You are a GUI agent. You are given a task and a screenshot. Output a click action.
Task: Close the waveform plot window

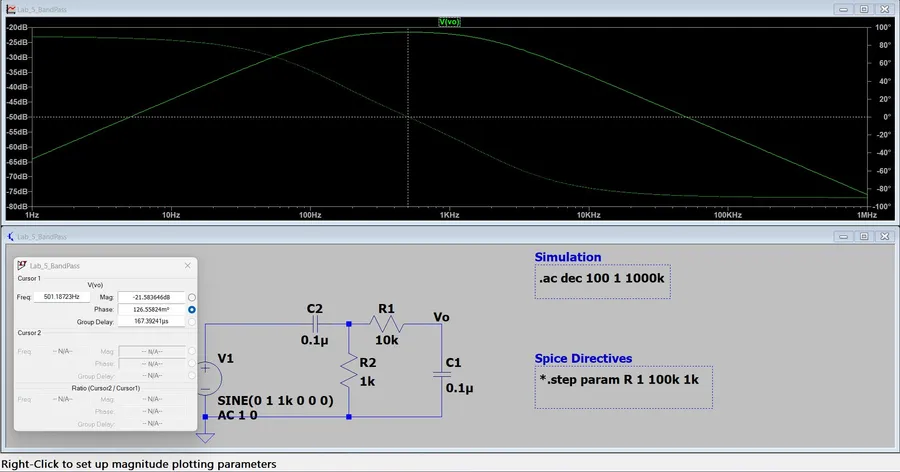(885, 9)
